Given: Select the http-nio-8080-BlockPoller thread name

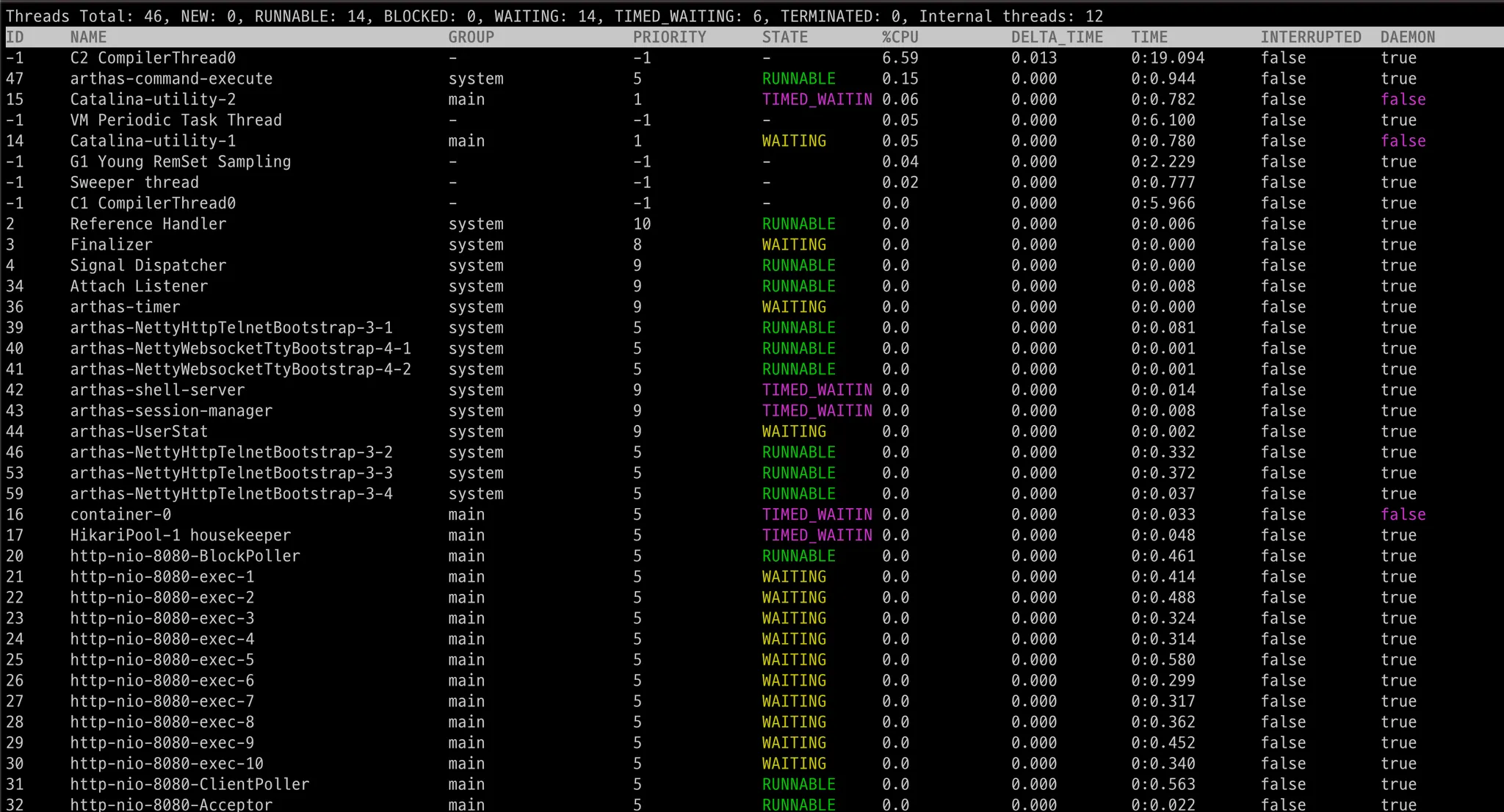Looking at the screenshot, I should 185,556.
